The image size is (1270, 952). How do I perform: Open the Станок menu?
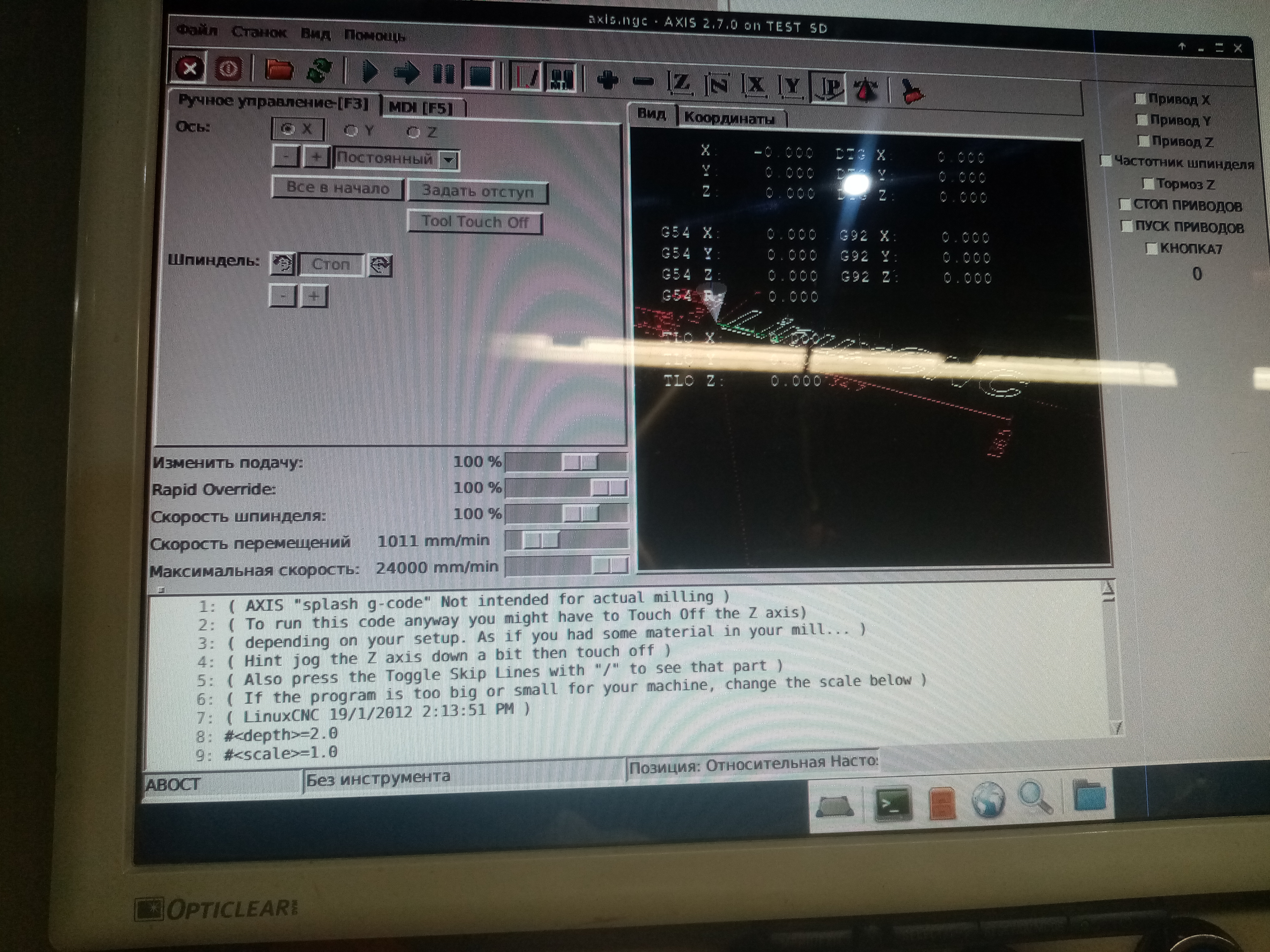click(258, 32)
